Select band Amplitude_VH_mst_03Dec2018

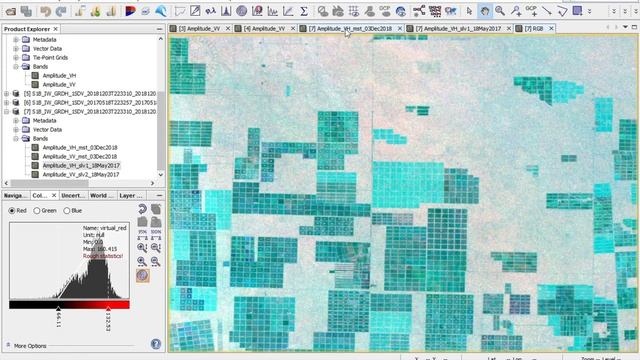(80, 147)
